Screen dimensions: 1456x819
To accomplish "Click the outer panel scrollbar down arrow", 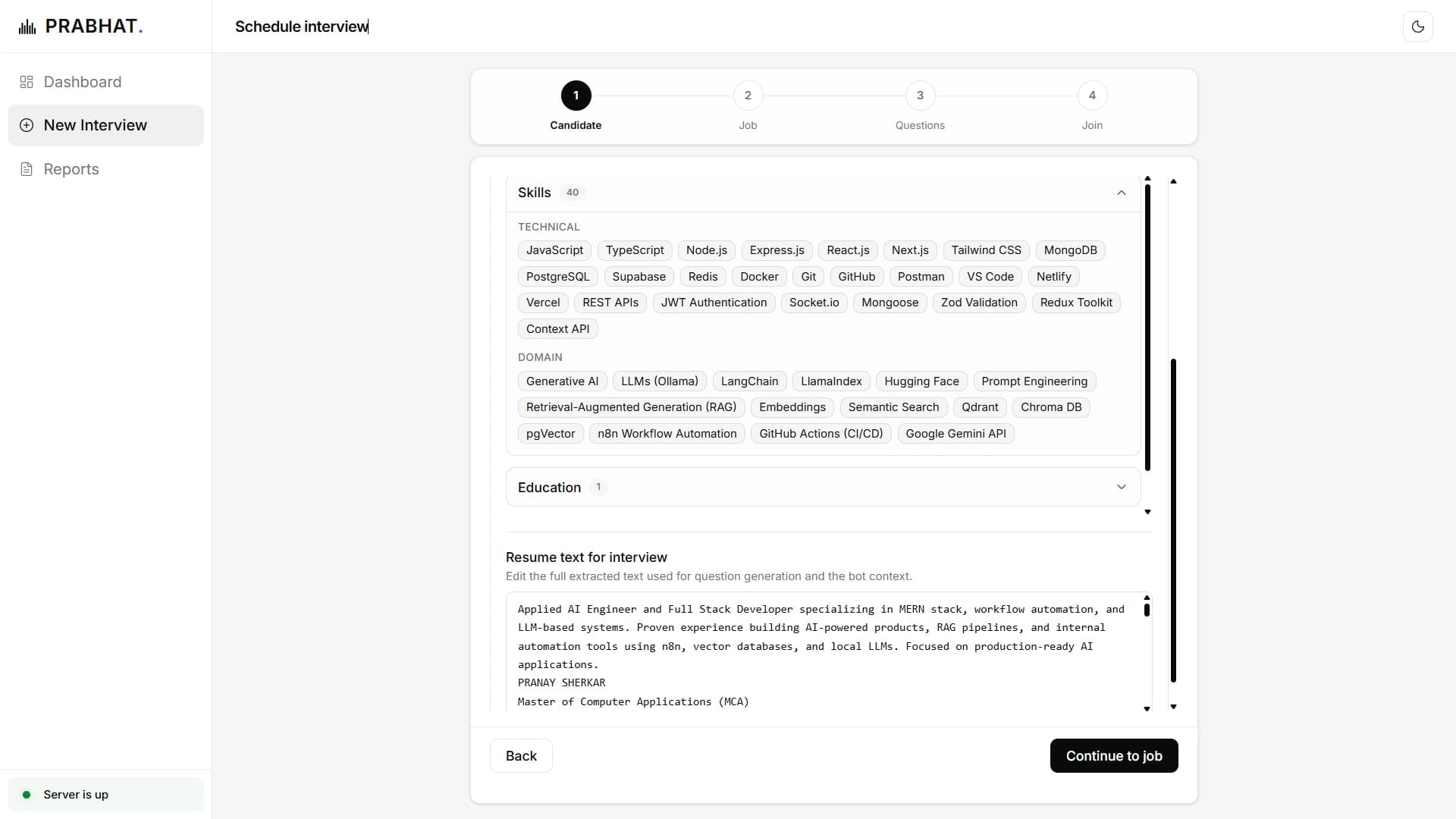I will click(x=1173, y=707).
